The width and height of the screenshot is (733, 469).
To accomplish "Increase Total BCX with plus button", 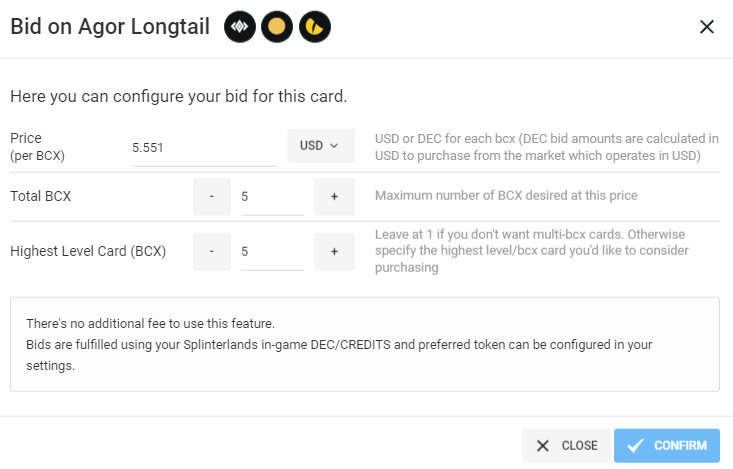I will (334, 197).
